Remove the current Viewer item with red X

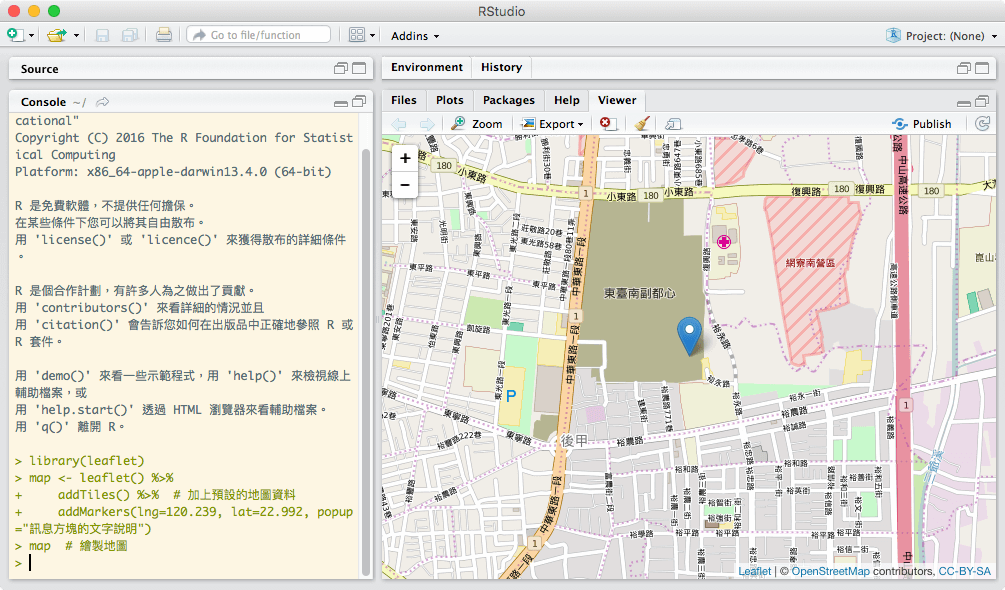tap(608, 124)
